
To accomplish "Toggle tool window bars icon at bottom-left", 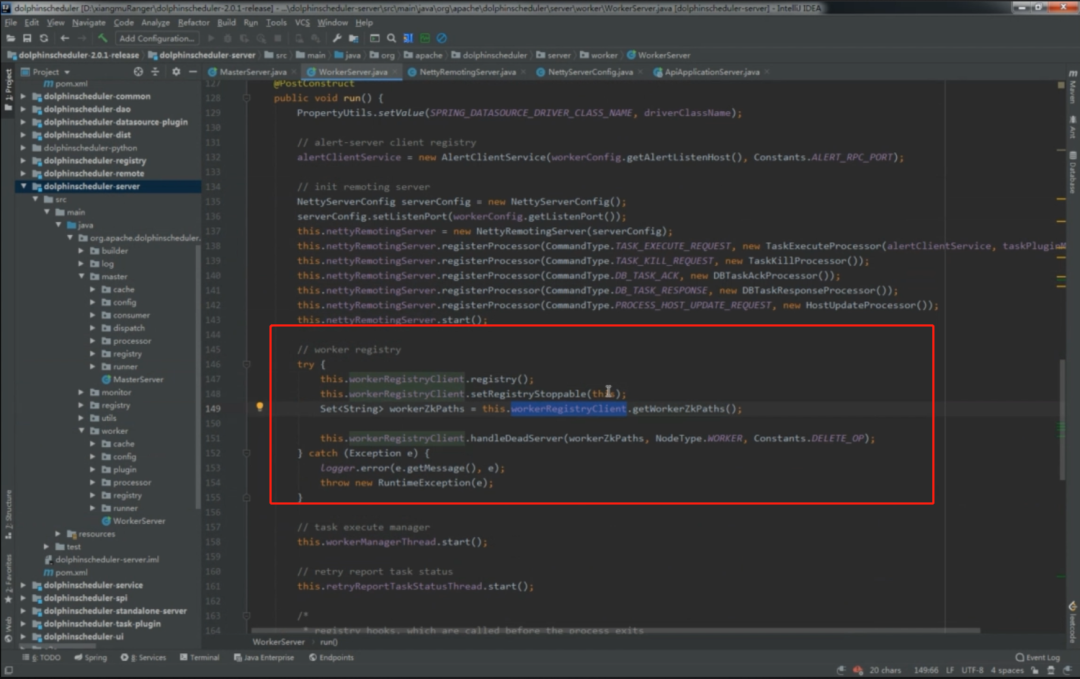I will (8, 670).
